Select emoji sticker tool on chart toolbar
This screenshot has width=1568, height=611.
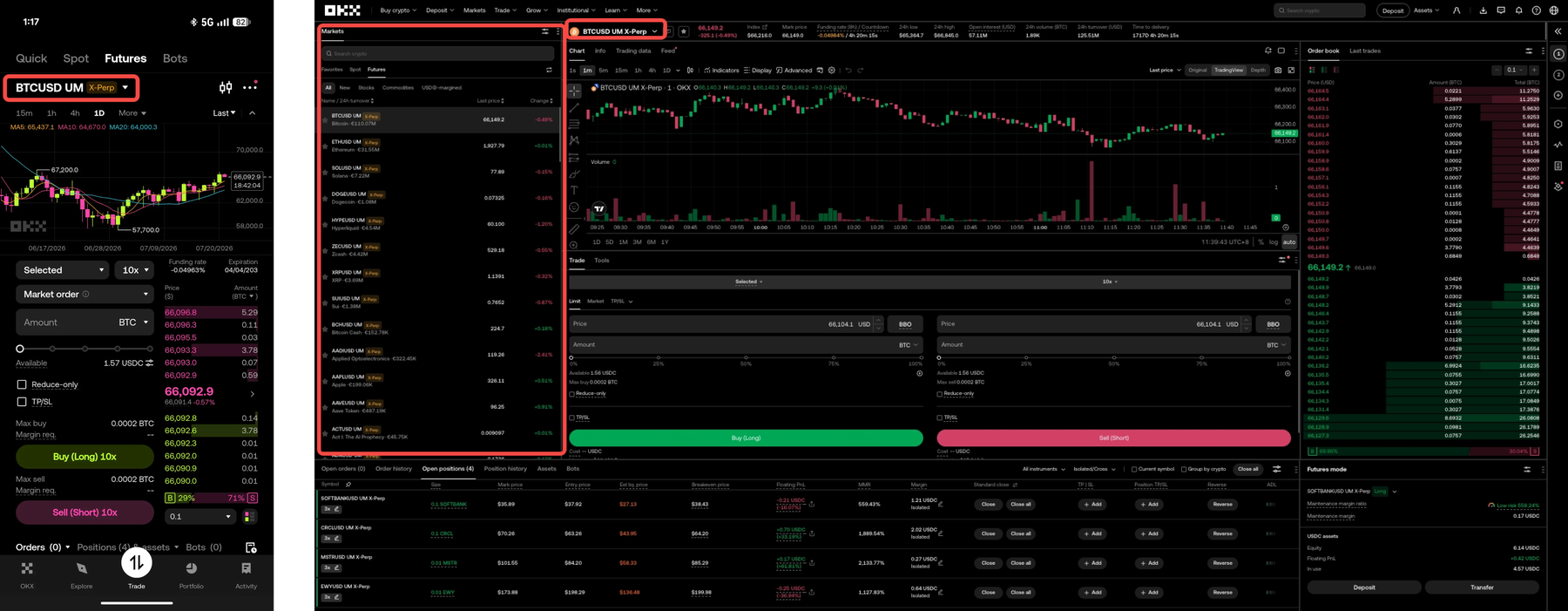tap(574, 207)
